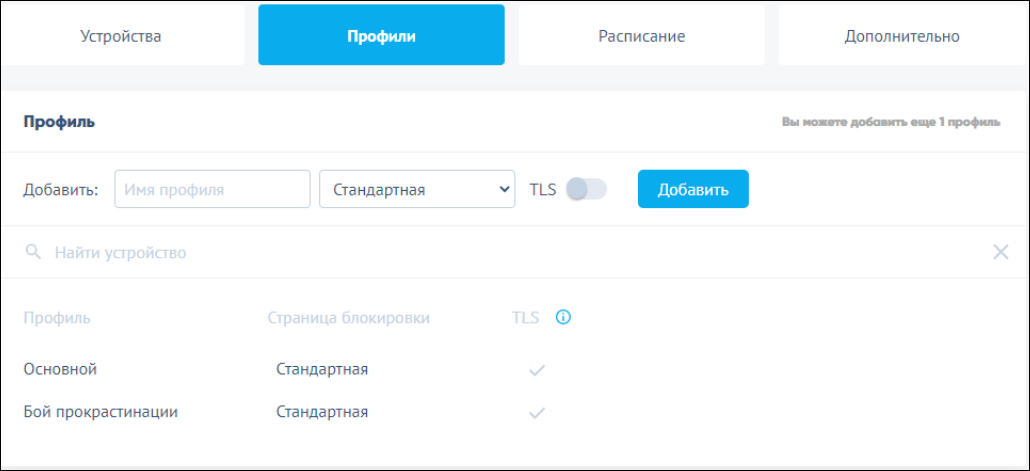This screenshot has width=1030, height=471.
Task: Select the Бой прокрастинации profile name
Action: point(100,411)
